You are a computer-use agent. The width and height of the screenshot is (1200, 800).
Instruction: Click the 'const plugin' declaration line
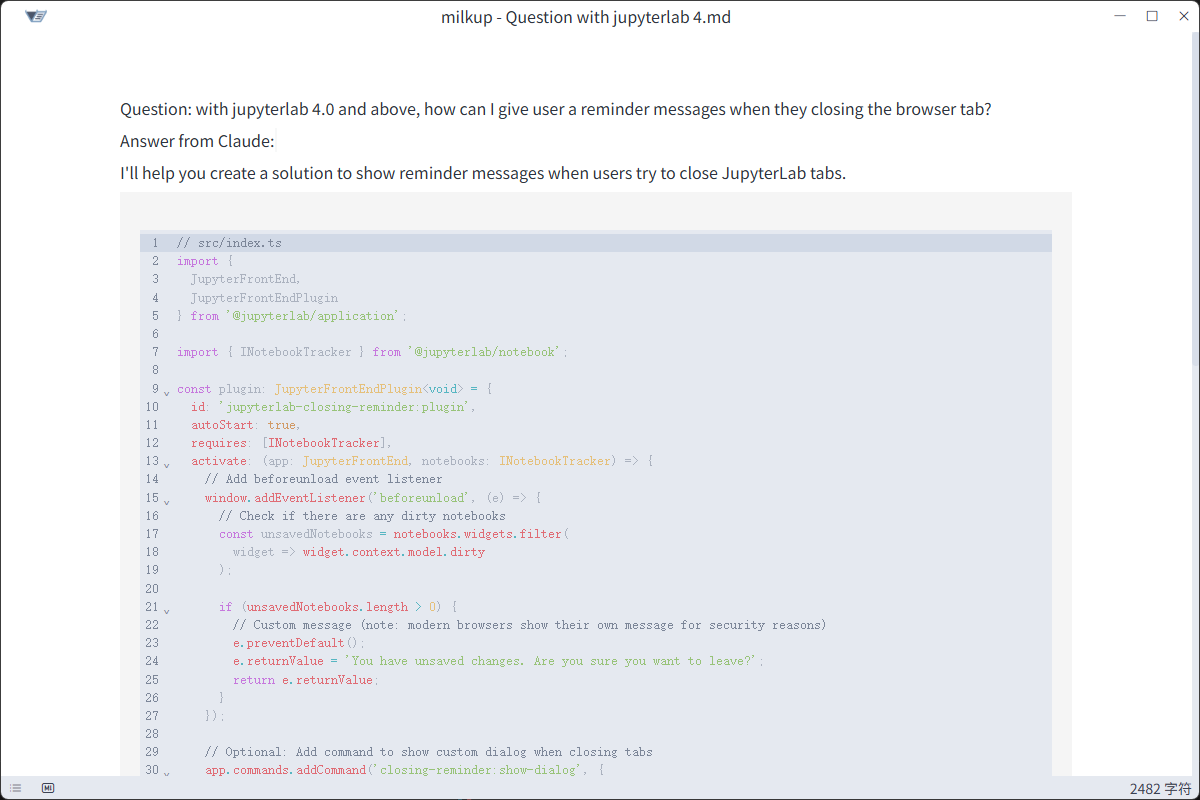(x=335, y=388)
